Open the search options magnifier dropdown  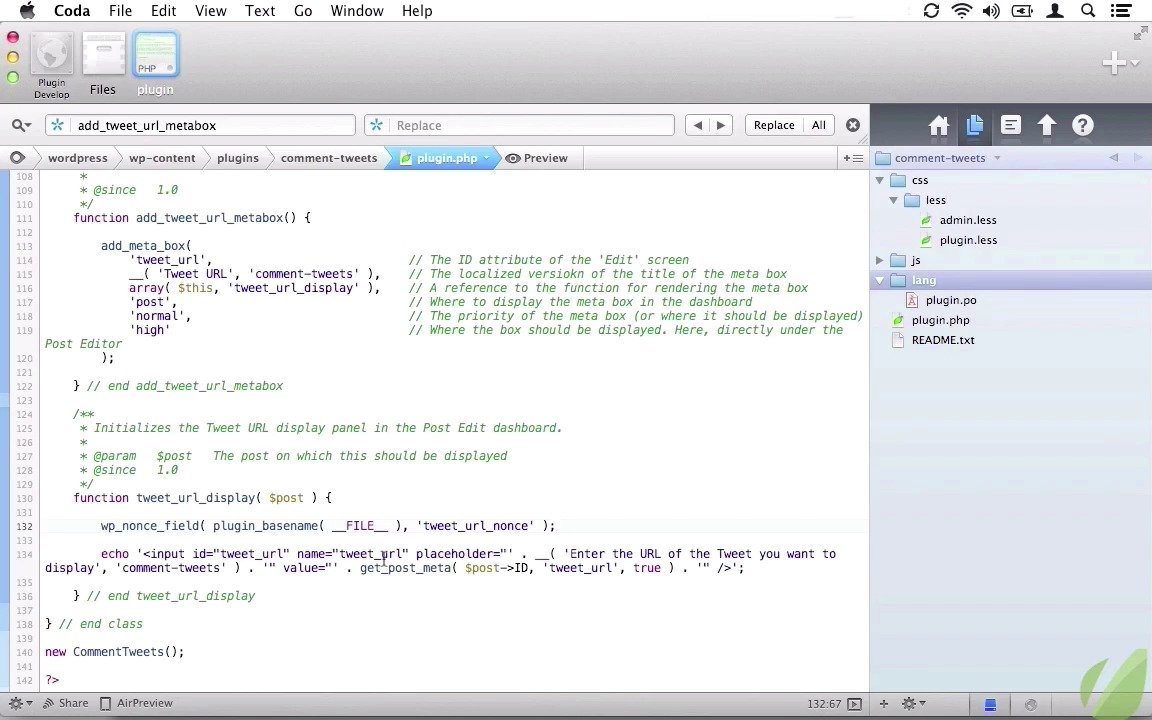pyautogui.click(x=21, y=126)
